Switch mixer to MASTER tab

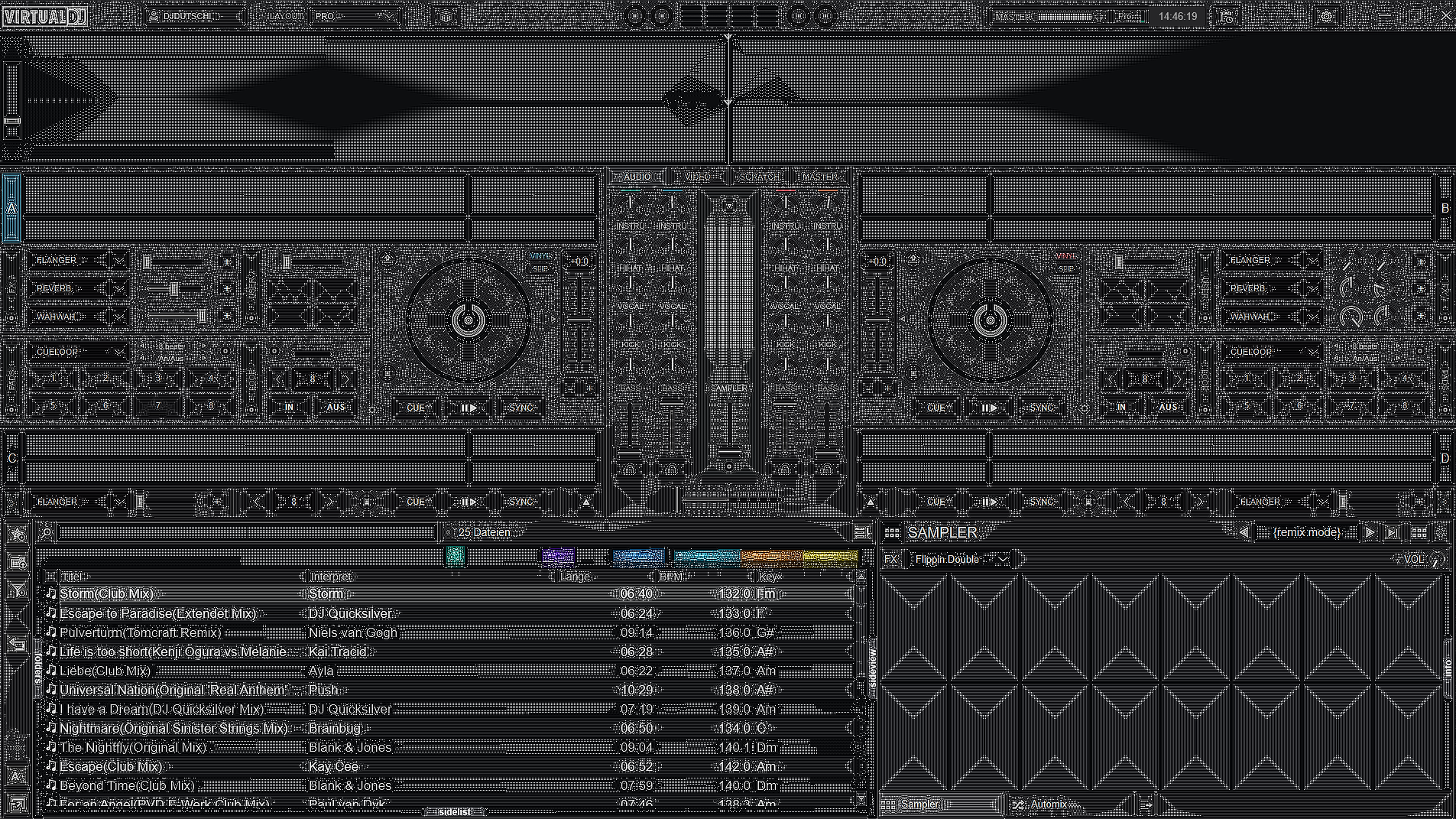pyautogui.click(x=819, y=177)
